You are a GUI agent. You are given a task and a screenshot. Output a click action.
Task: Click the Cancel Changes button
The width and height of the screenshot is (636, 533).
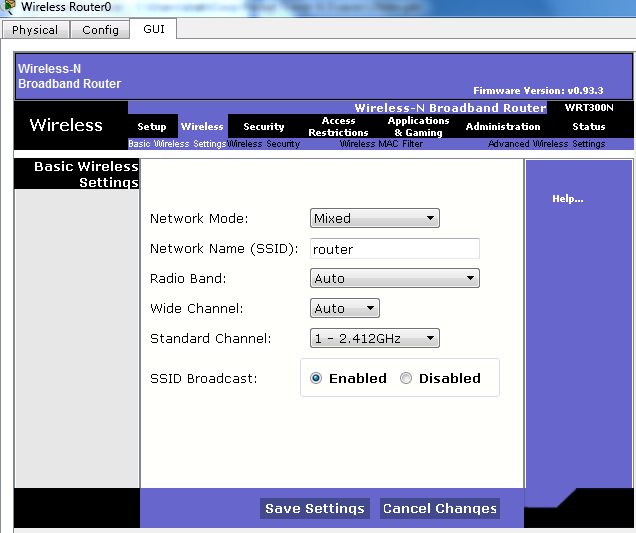pos(439,509)
